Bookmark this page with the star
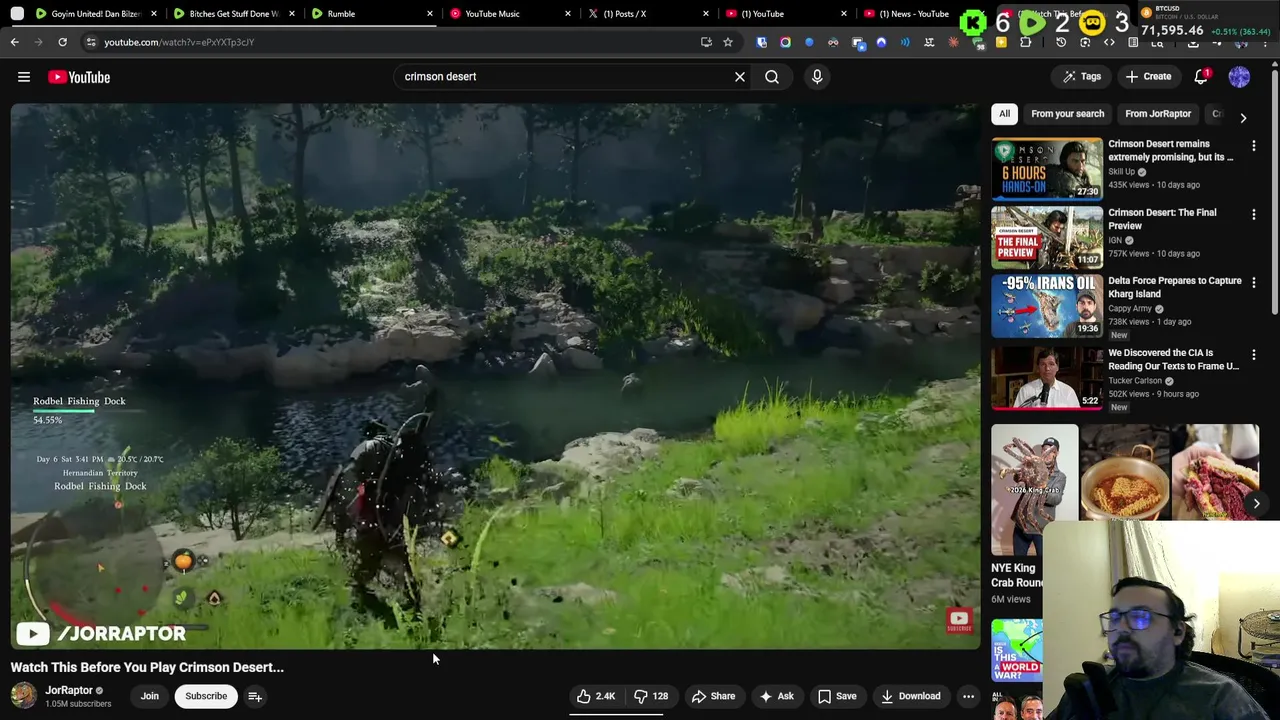Screen dimensions: 1280x720 coord(728,42)
